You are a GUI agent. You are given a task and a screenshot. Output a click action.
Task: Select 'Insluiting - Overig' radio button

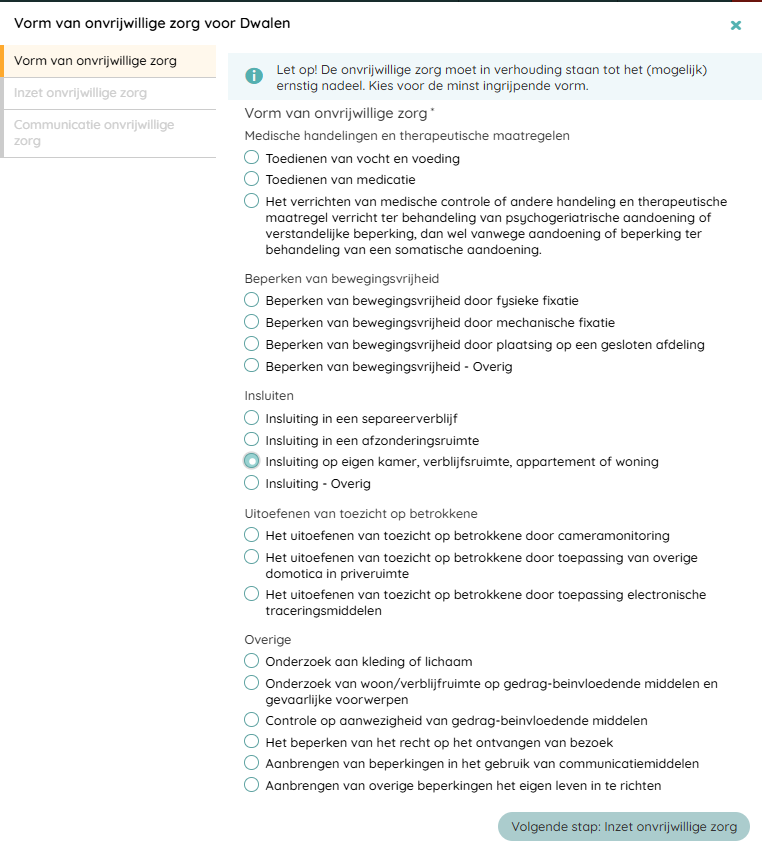tap(252, 483)
